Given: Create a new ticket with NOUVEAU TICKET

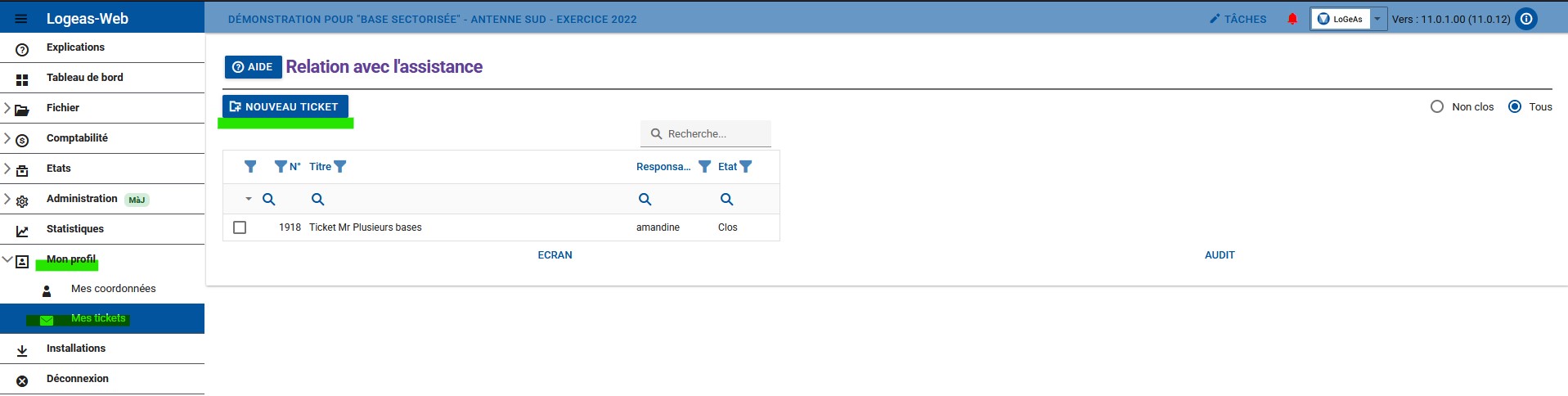Looking at the screenshot, I should (285, 107).
